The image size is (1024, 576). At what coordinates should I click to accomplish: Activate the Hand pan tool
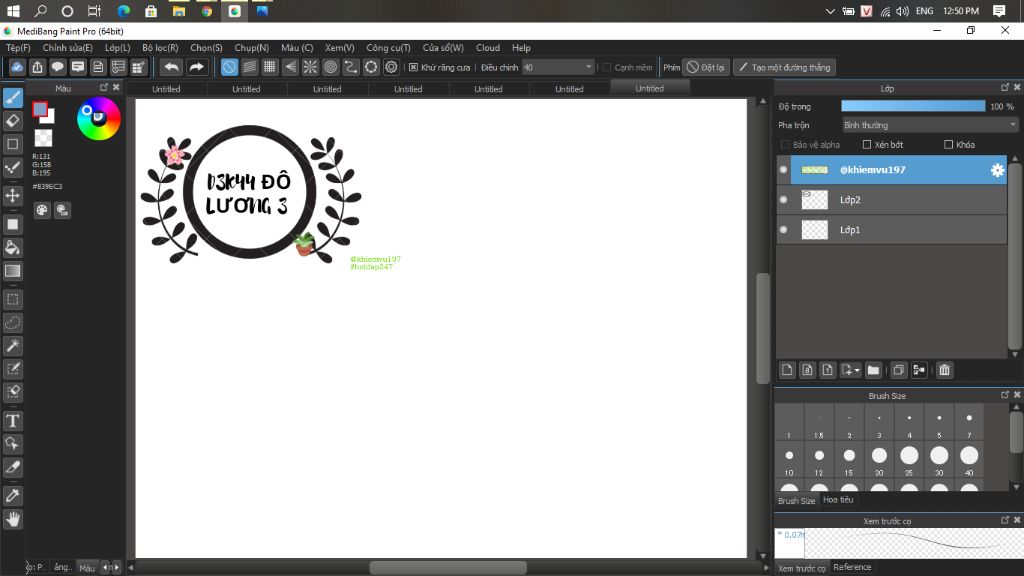pos(13,519)
